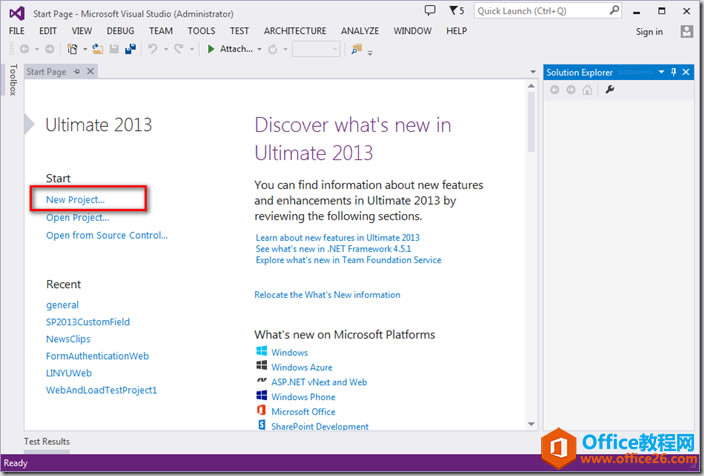Viewport: 704px width, 476px height.
Task: Click the Undo toolbar icon
Action: [x=153, y=49]
